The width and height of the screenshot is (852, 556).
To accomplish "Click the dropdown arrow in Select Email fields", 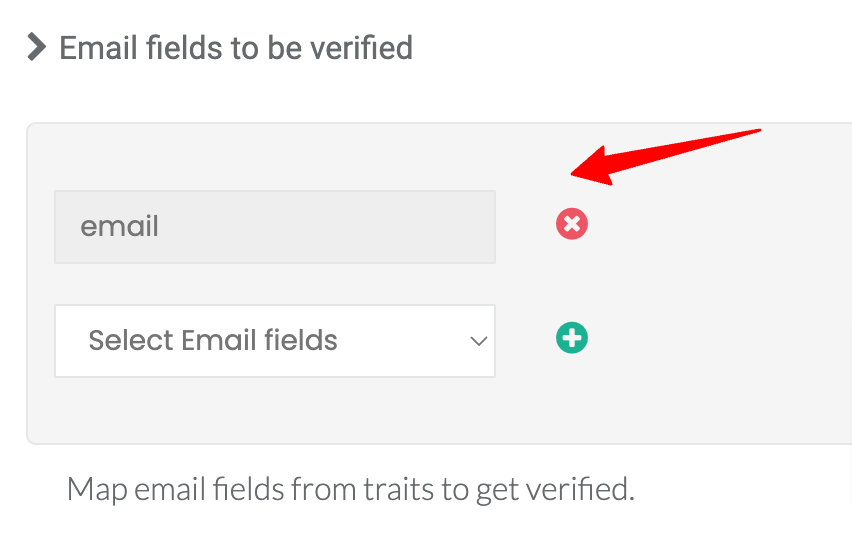I will pyautogui.click(x=478, y=341).
